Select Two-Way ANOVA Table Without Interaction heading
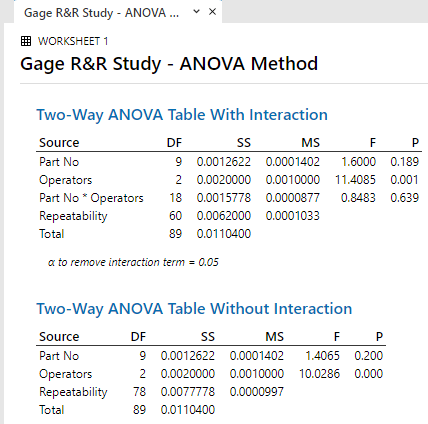 [194, 309]
